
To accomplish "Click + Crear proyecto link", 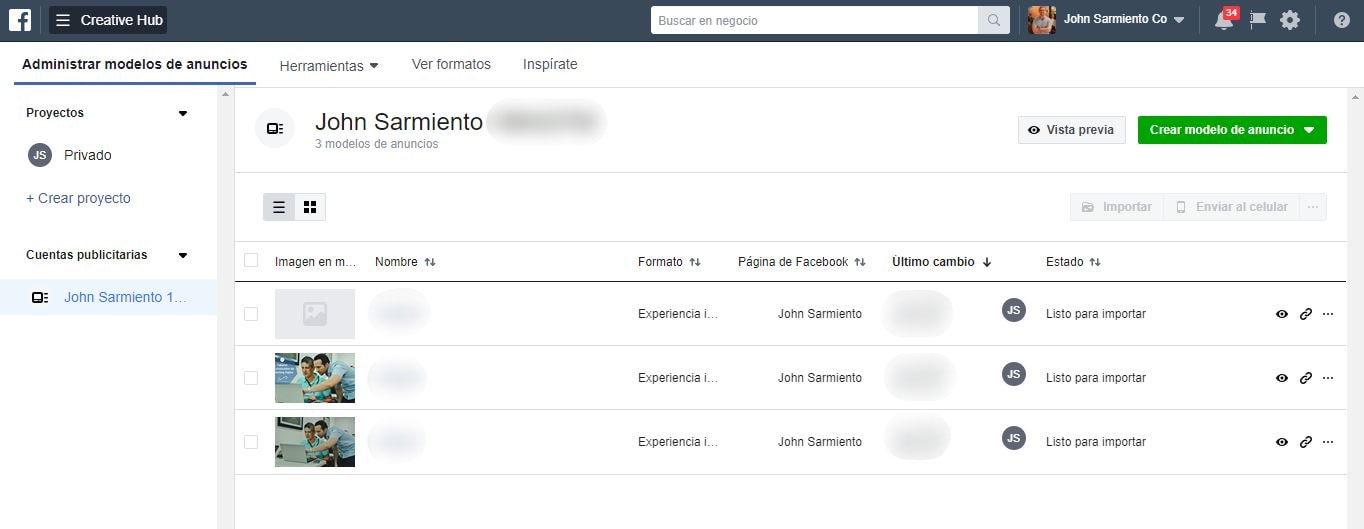I will [78, 198].
